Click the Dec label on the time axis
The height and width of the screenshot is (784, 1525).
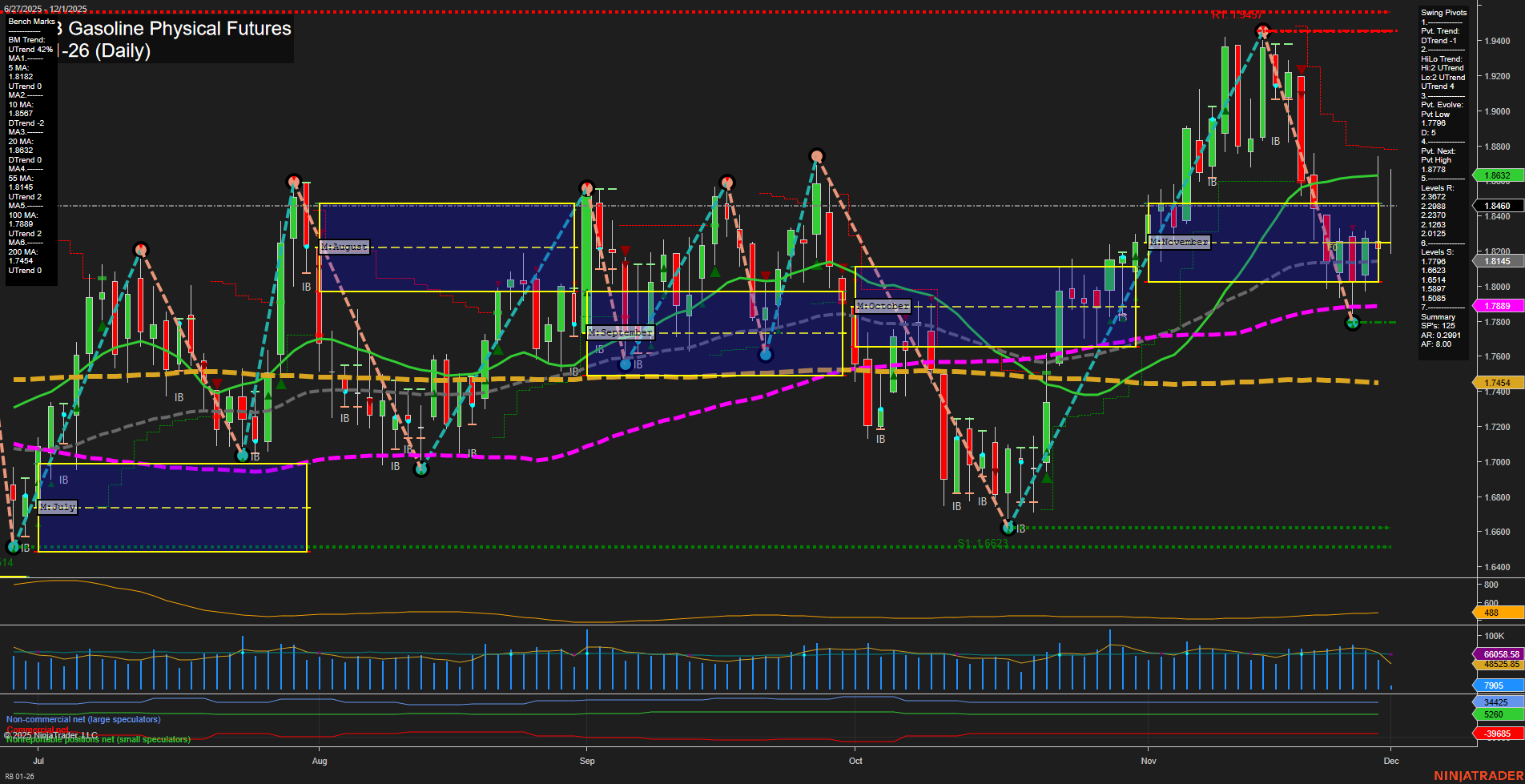pos(1391,762)
